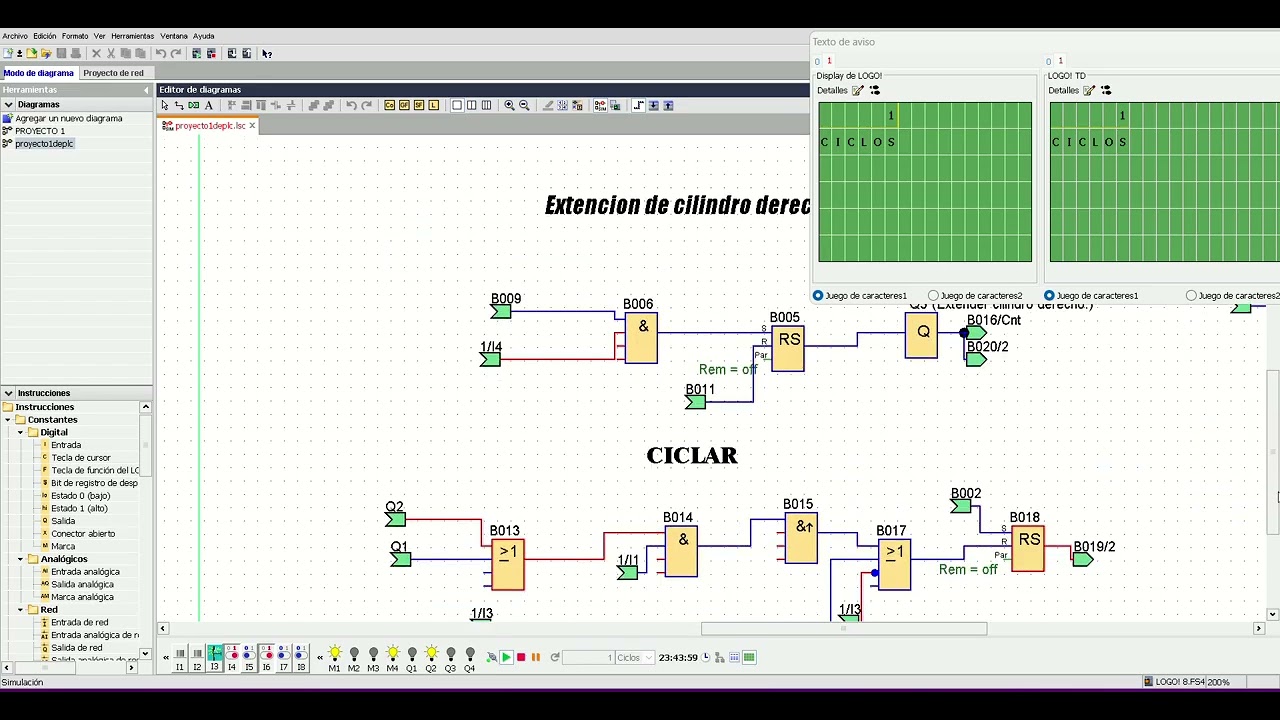This screenshot has width=1280, height=720.
Task: Click the zoom out magnifier icon
Action: coord(524,105)
